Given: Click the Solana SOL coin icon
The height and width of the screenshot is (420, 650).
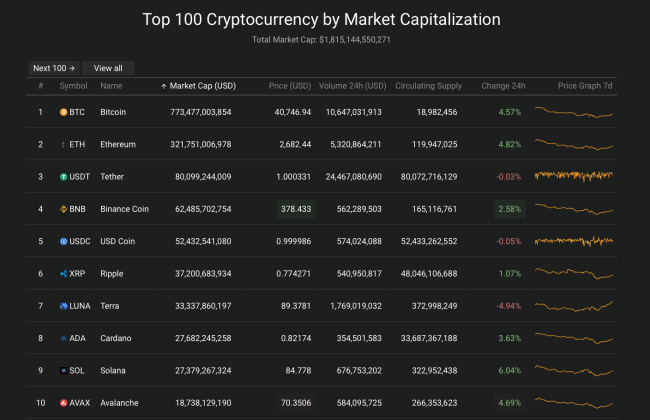Looking at the screenshot, I should pos(63,371).
